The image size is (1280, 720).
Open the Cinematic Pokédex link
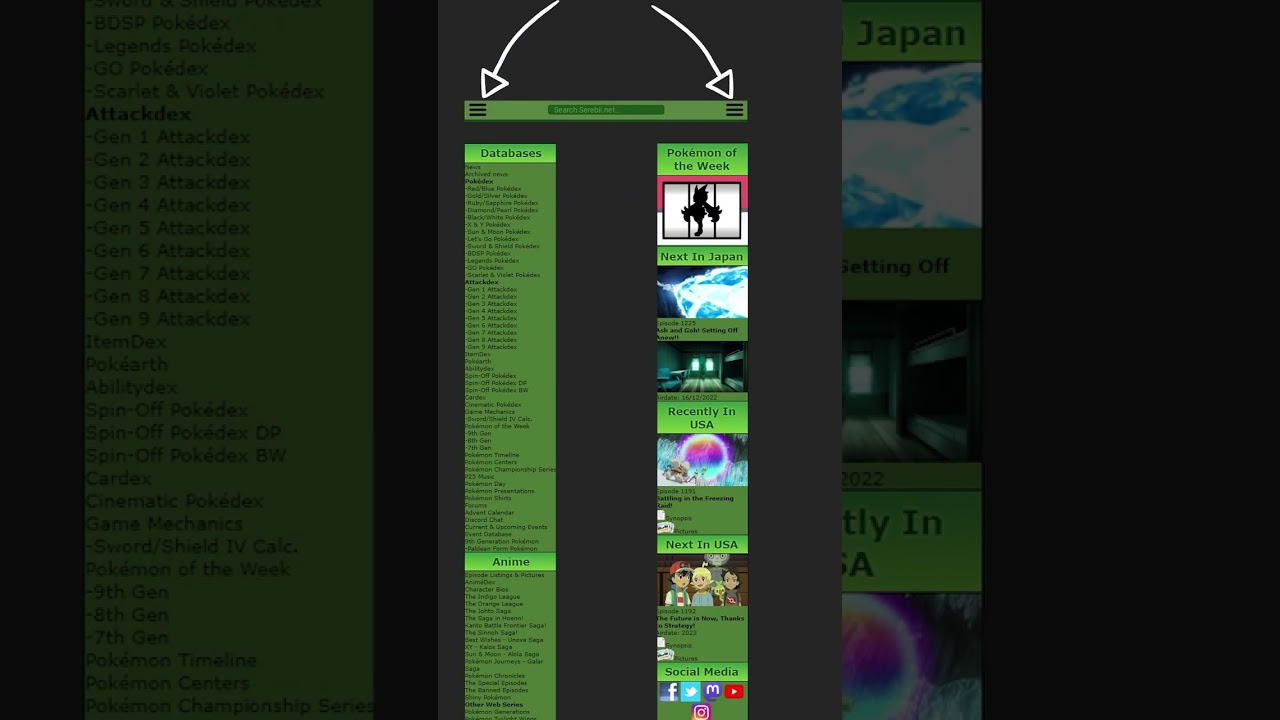tap(493, 405)
